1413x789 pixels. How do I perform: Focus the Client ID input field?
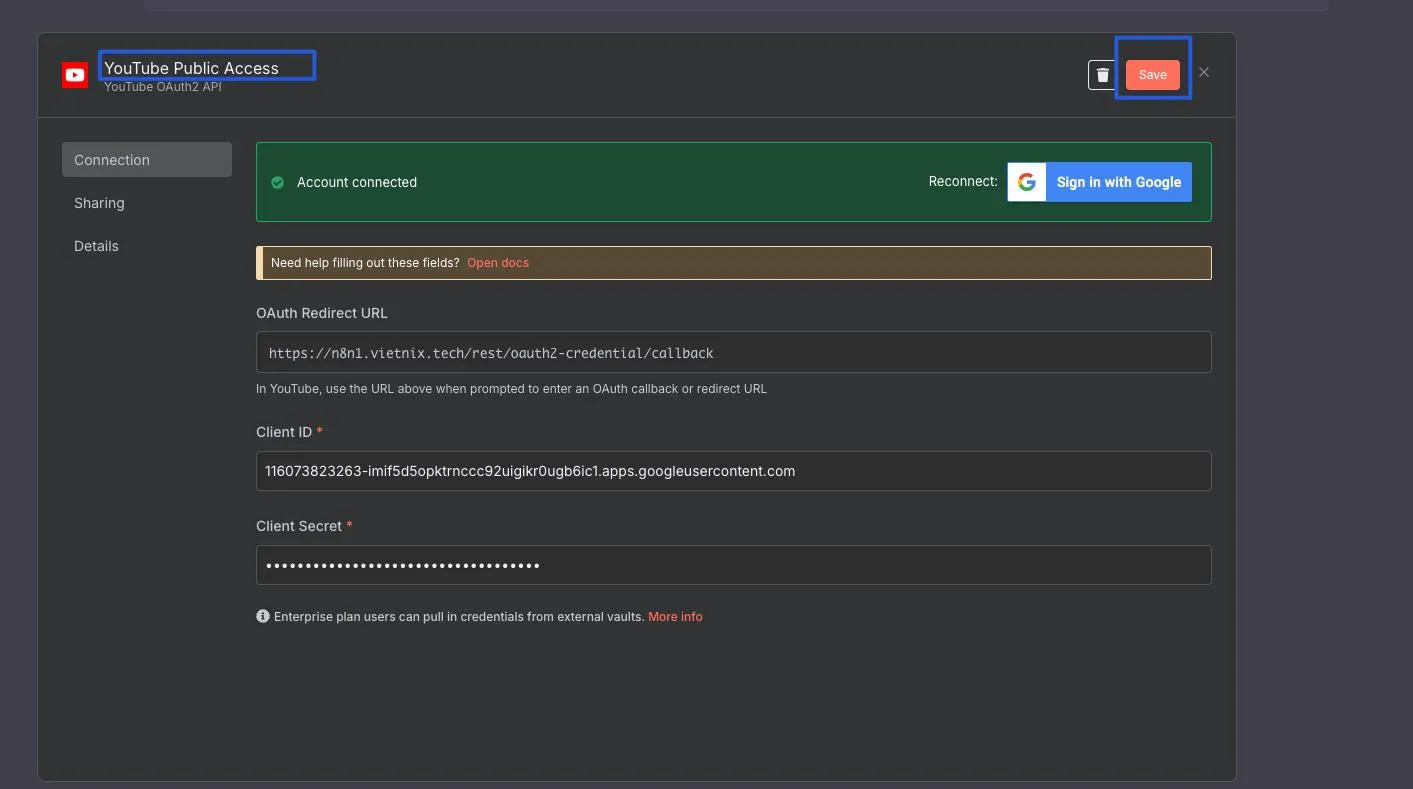tap(734, 471)
